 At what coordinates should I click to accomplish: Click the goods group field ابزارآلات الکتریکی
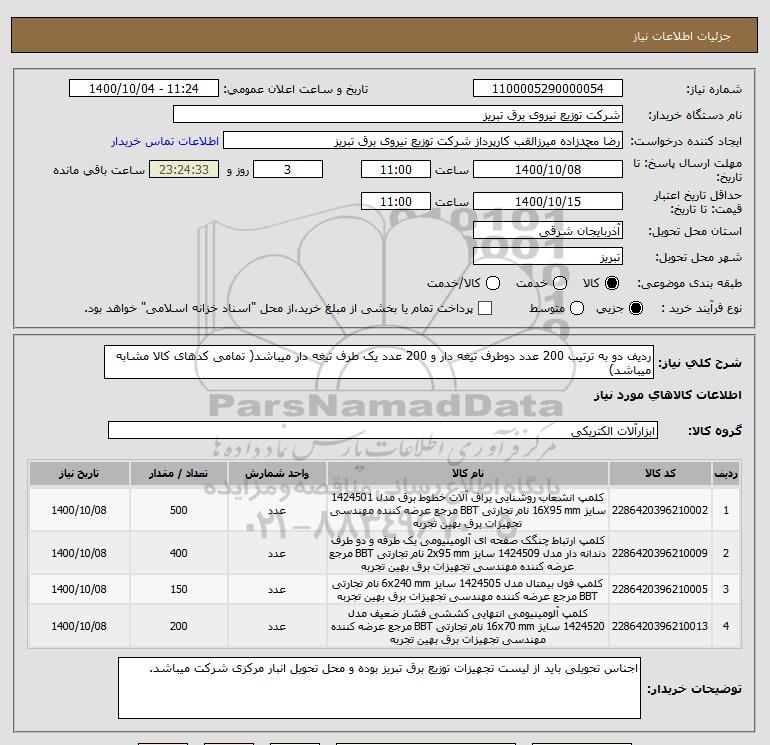(383, 431)
